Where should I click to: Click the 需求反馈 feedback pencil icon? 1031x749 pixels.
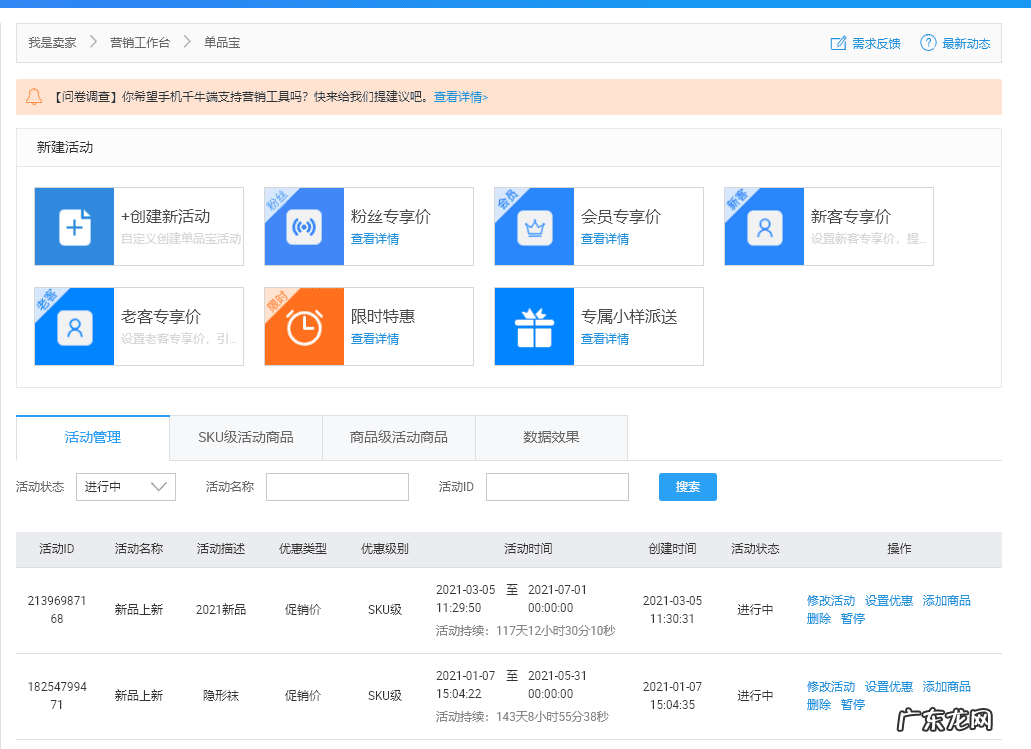pos(837,43)
